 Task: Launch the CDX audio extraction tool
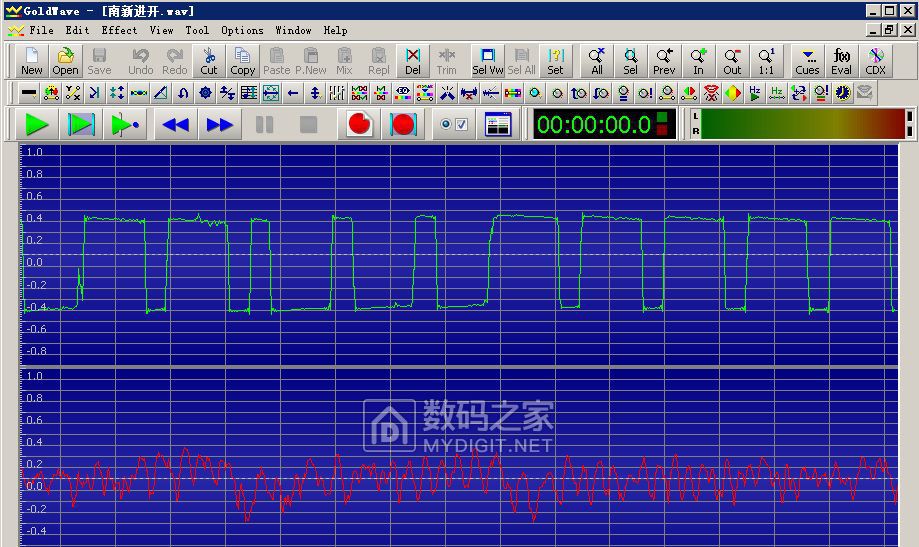tap(875, 61)
